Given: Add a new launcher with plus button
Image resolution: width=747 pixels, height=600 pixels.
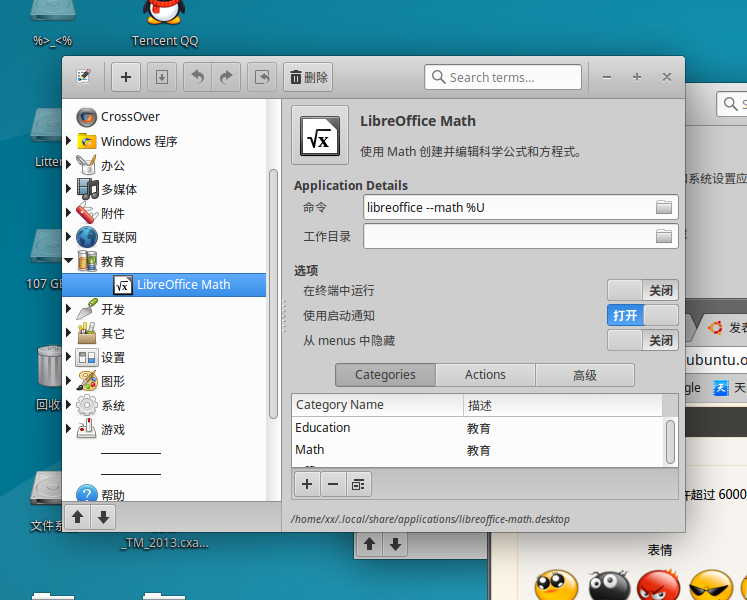Looking at the screenshot, I should coord(126,77).
